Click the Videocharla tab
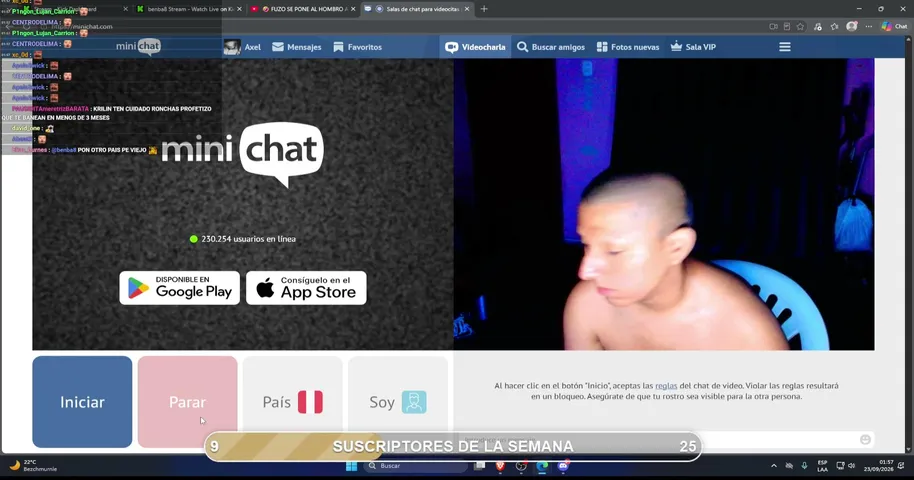Image resolution: width=914 pixels, height=480 pixels. click(475, 47)
